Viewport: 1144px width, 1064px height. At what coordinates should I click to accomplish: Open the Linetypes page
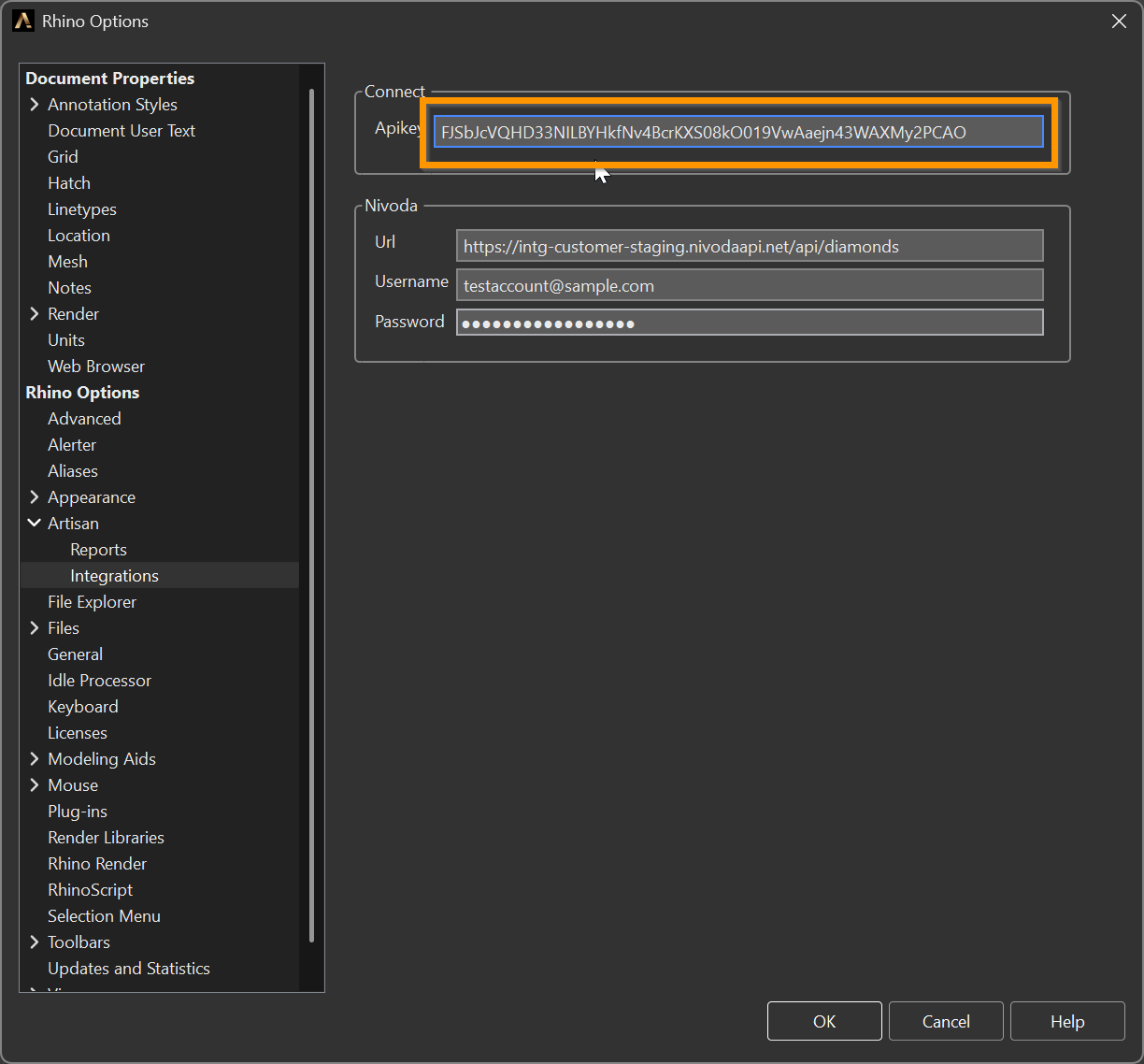(82, 209)
